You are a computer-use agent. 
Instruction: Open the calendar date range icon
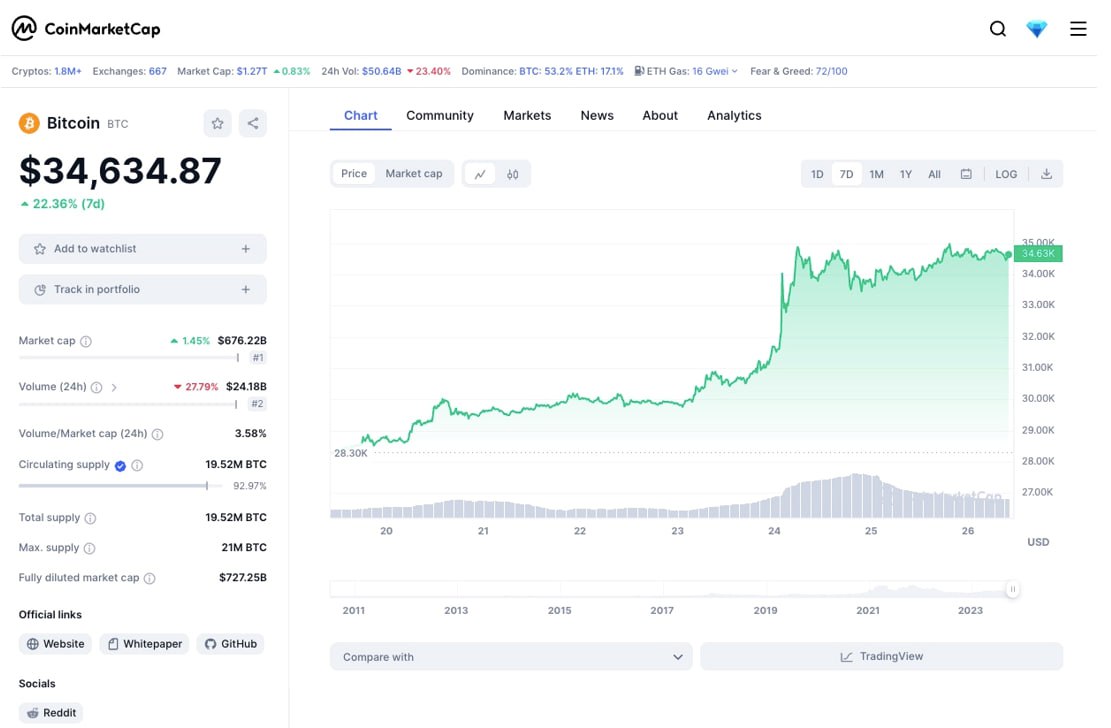(966, 174)
